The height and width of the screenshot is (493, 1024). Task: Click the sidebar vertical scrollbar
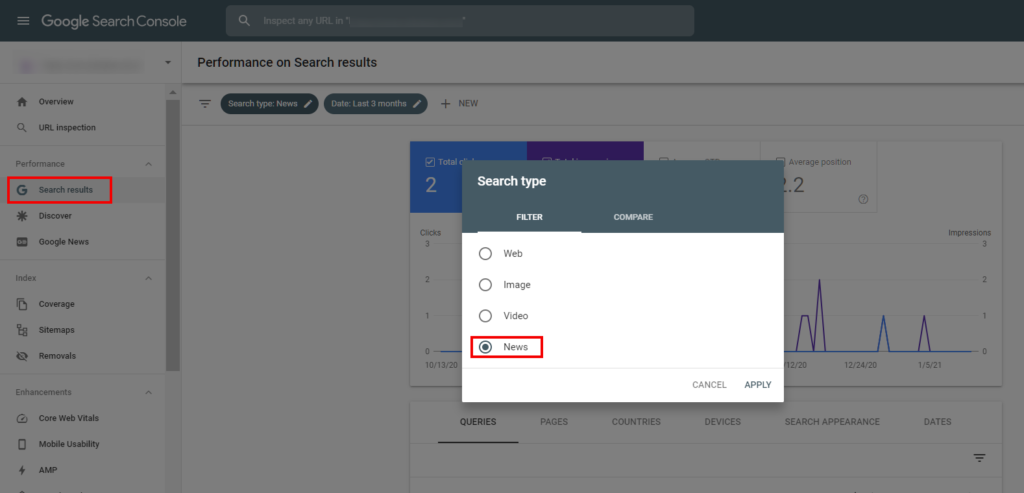pyautogui.click(x=172, y=235)
